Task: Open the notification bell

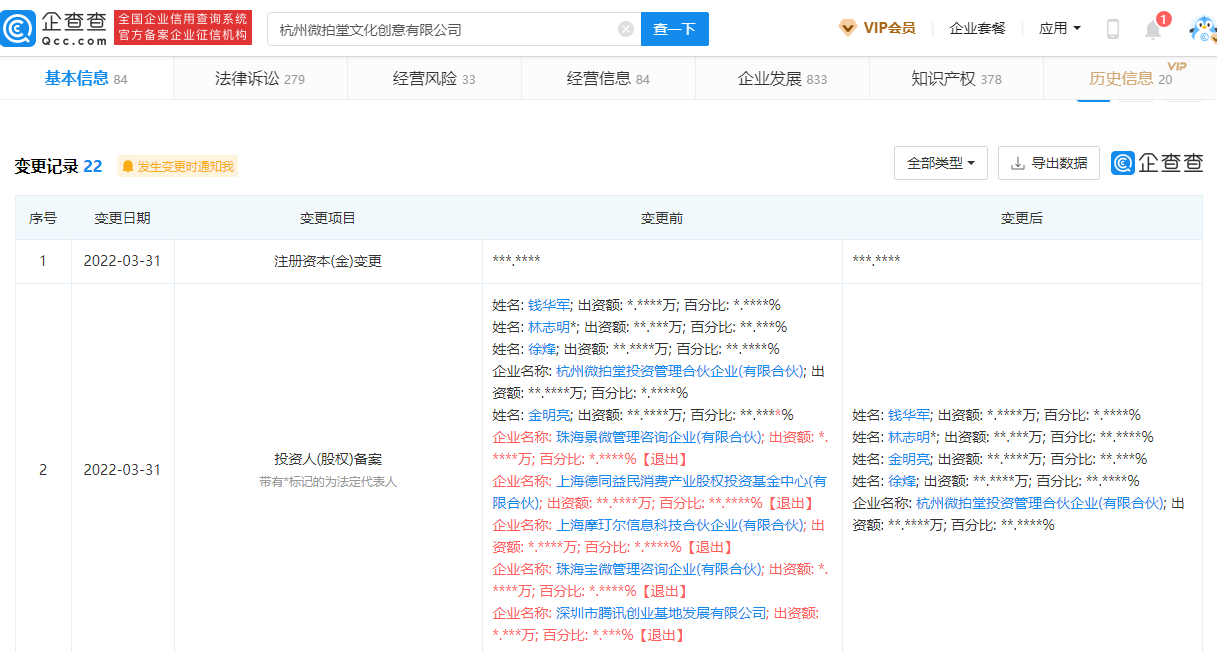Action: pyautogui.click(x=1153, y=29)
